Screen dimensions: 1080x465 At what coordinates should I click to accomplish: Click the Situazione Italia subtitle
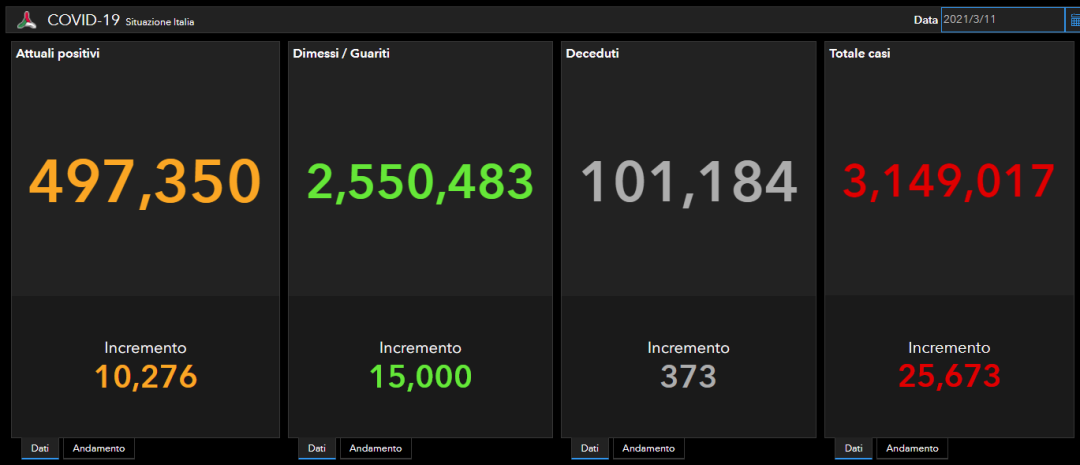click(160, 22)
